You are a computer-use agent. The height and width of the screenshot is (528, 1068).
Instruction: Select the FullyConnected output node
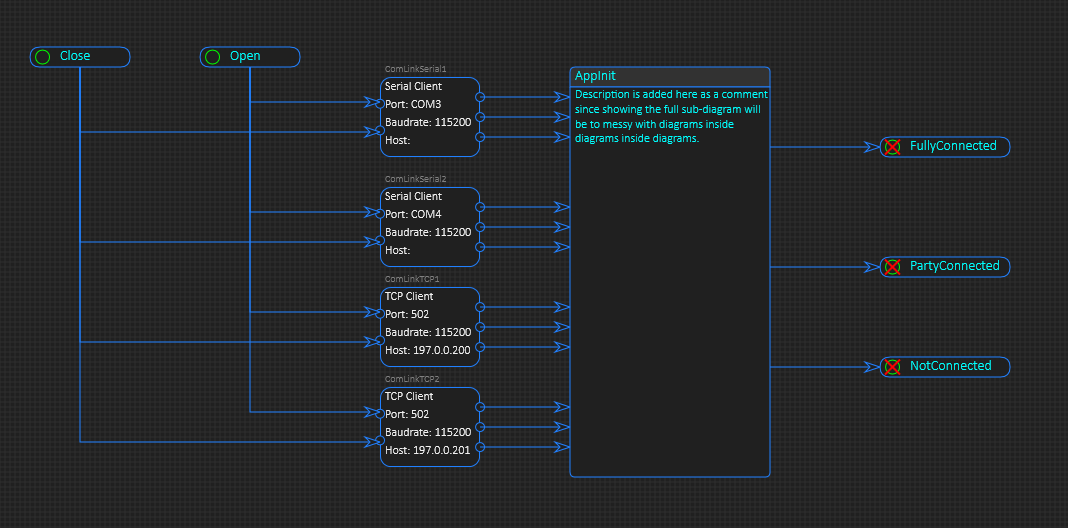(x=945, y=146)
